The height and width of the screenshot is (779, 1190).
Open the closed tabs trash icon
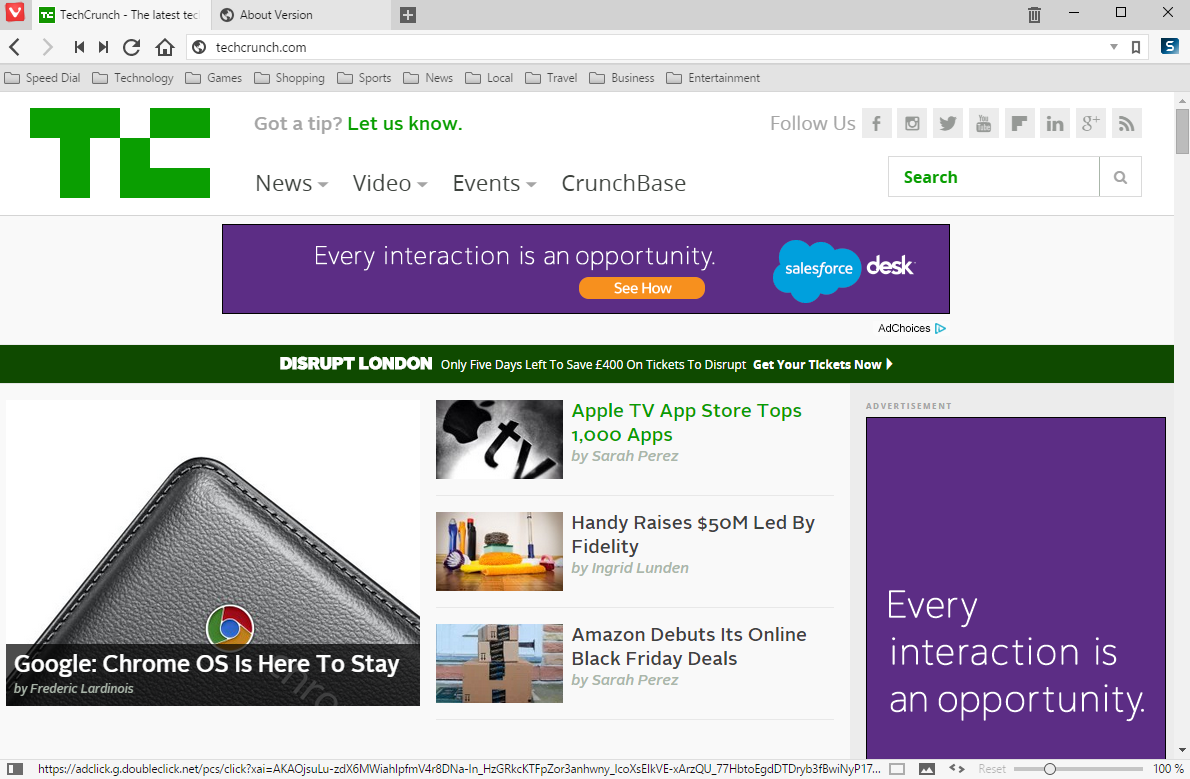pos(1034,14)
